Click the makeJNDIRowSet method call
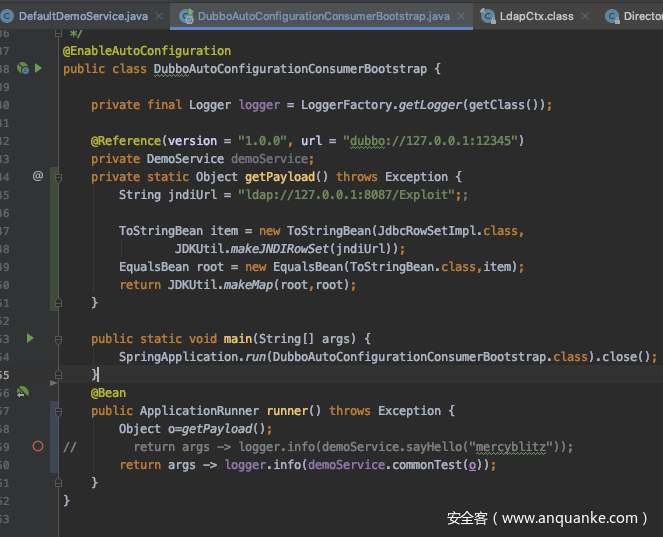Image resolution: width=663 pixels, height=537 pixels. tap(279, 249)
